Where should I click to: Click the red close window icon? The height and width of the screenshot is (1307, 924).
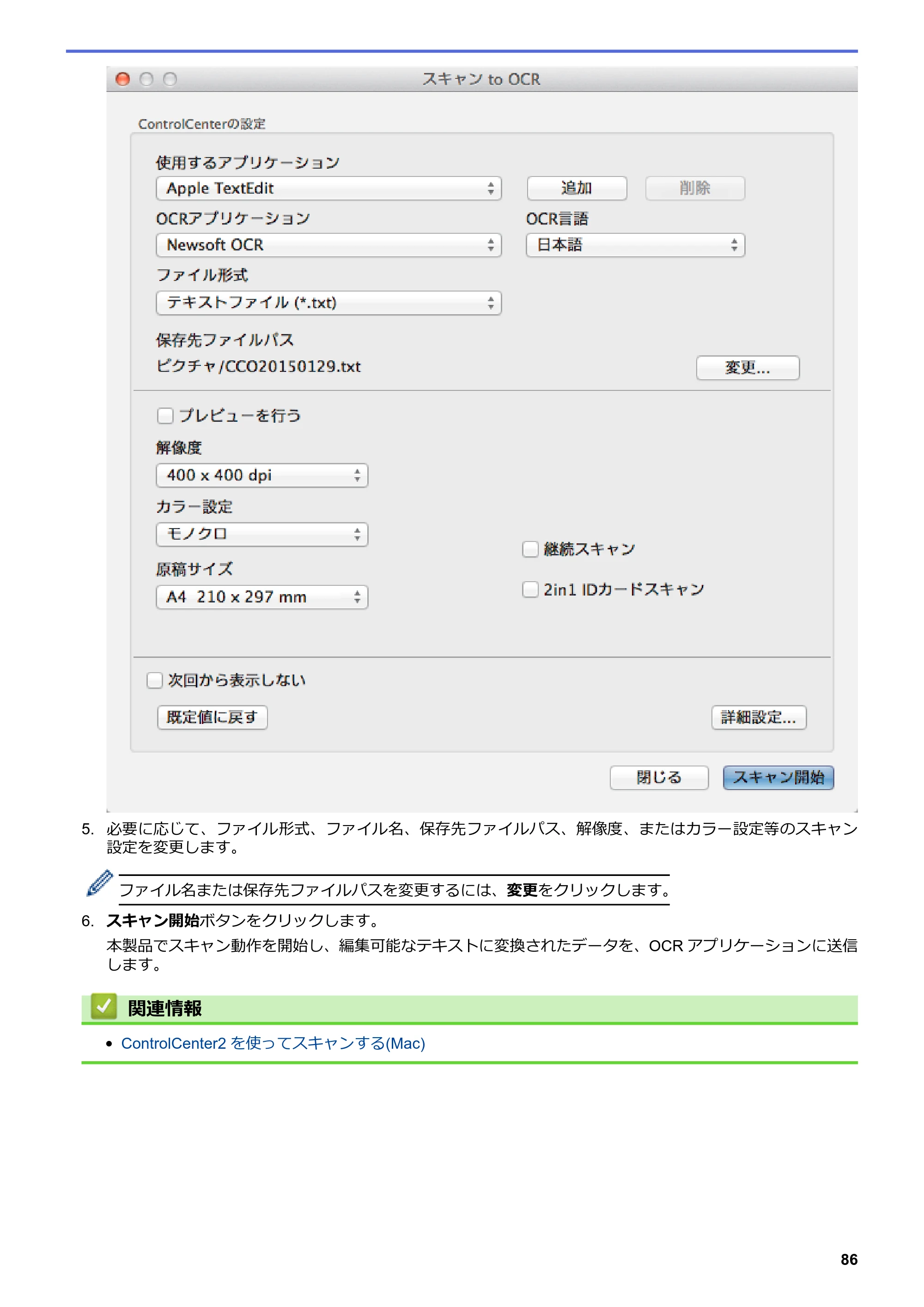[122, 79]
